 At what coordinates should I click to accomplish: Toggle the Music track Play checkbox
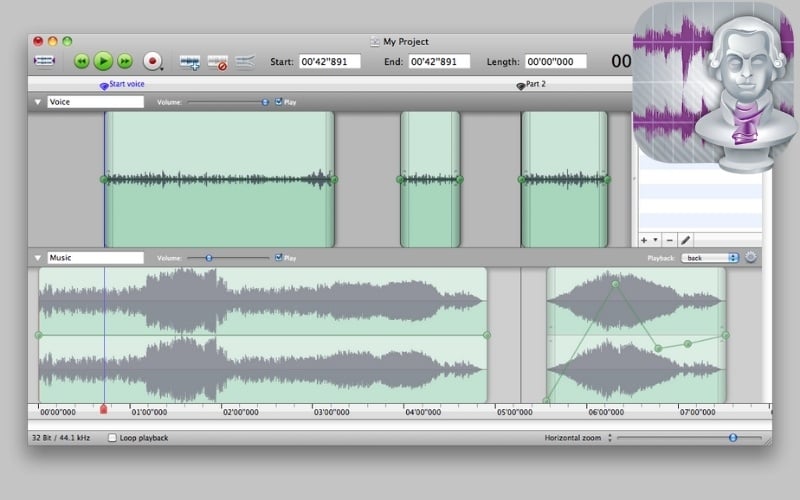[279, 257]
